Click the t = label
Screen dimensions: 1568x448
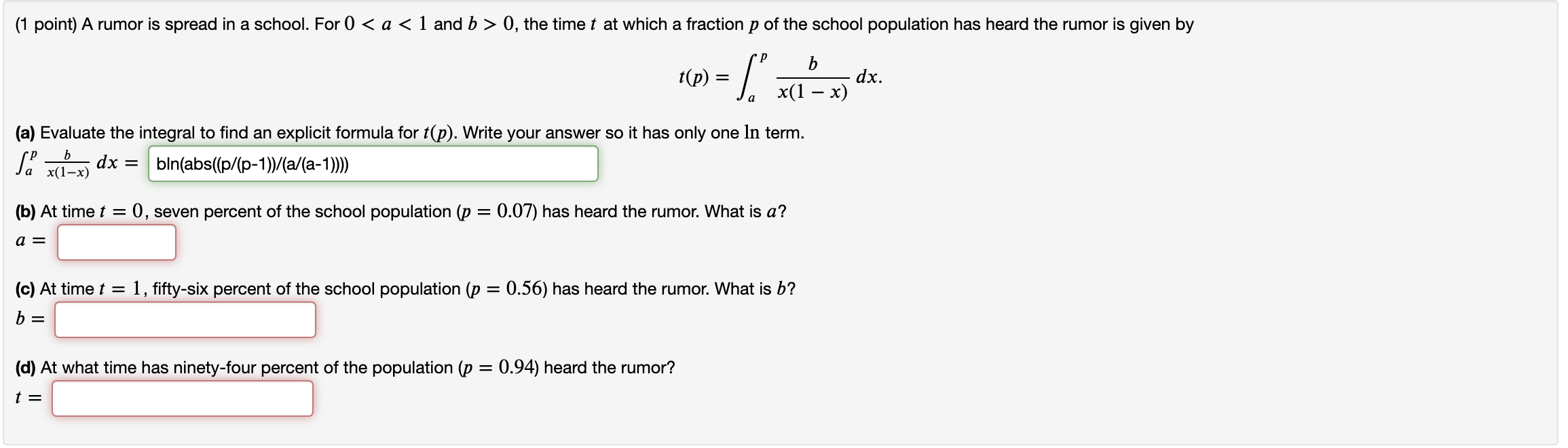point(26,399)
